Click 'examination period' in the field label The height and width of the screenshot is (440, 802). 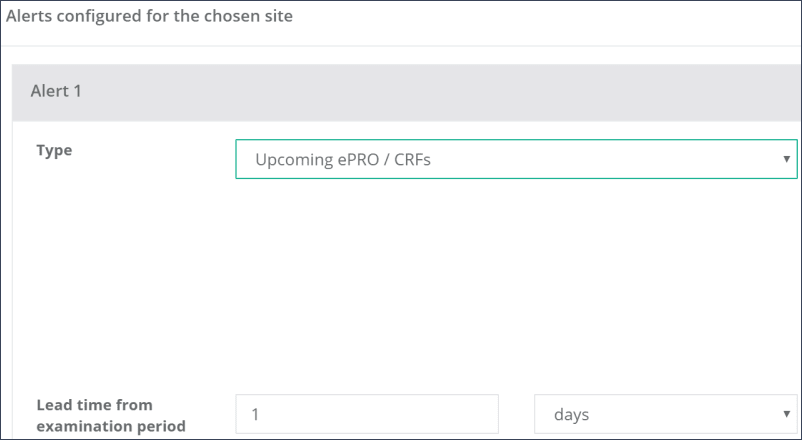(110, 426)
